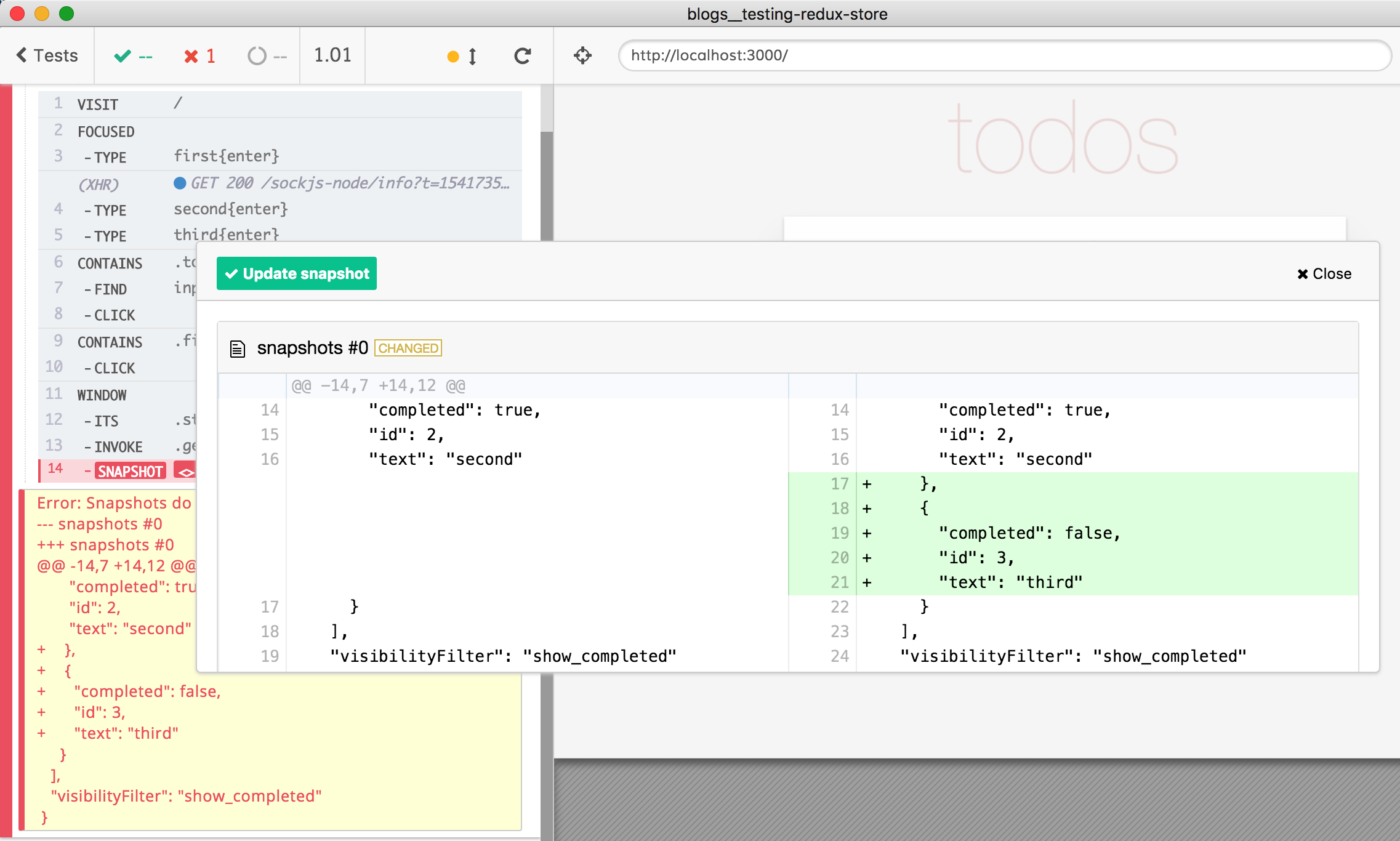1400x841 pixels.
Task: Go back to Tests list
Action: [47, 55]
